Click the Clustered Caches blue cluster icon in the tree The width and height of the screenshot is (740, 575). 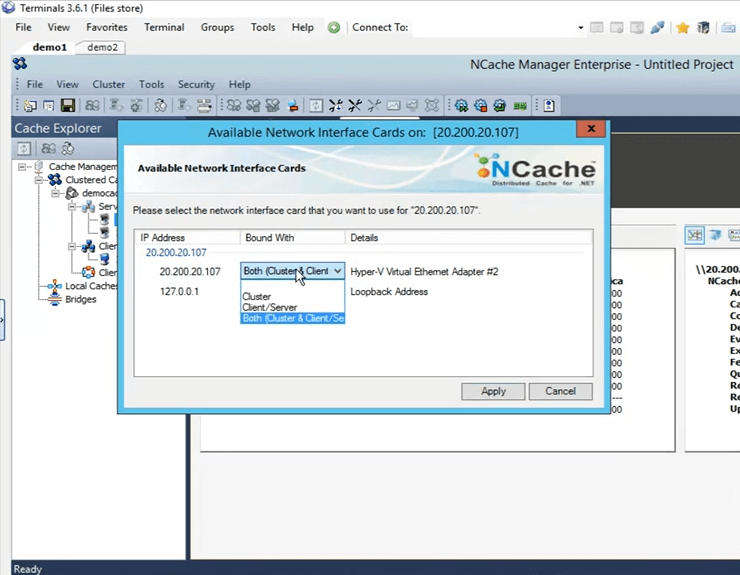tap(55, 179)
